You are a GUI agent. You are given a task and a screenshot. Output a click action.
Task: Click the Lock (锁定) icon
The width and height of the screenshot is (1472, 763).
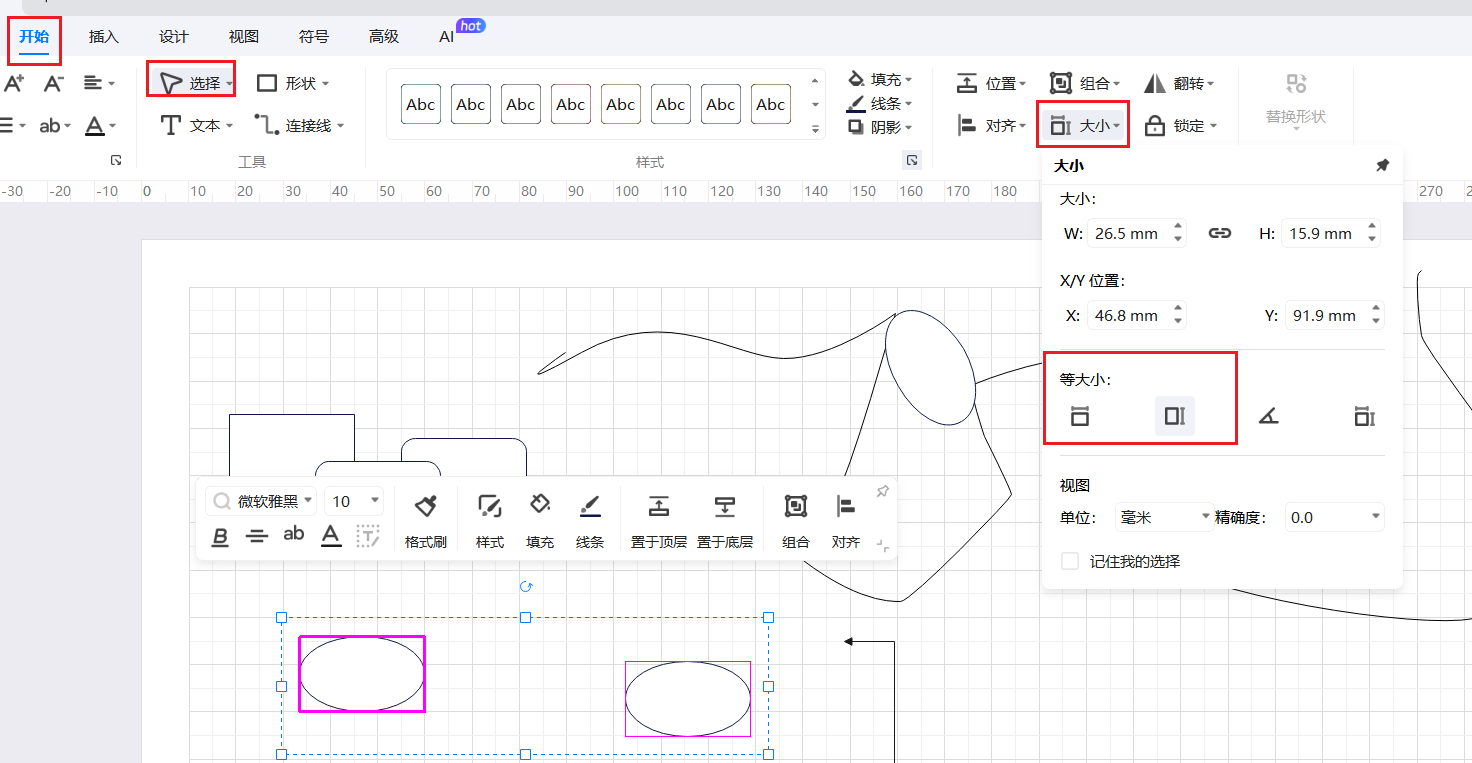coord(1155,126)
